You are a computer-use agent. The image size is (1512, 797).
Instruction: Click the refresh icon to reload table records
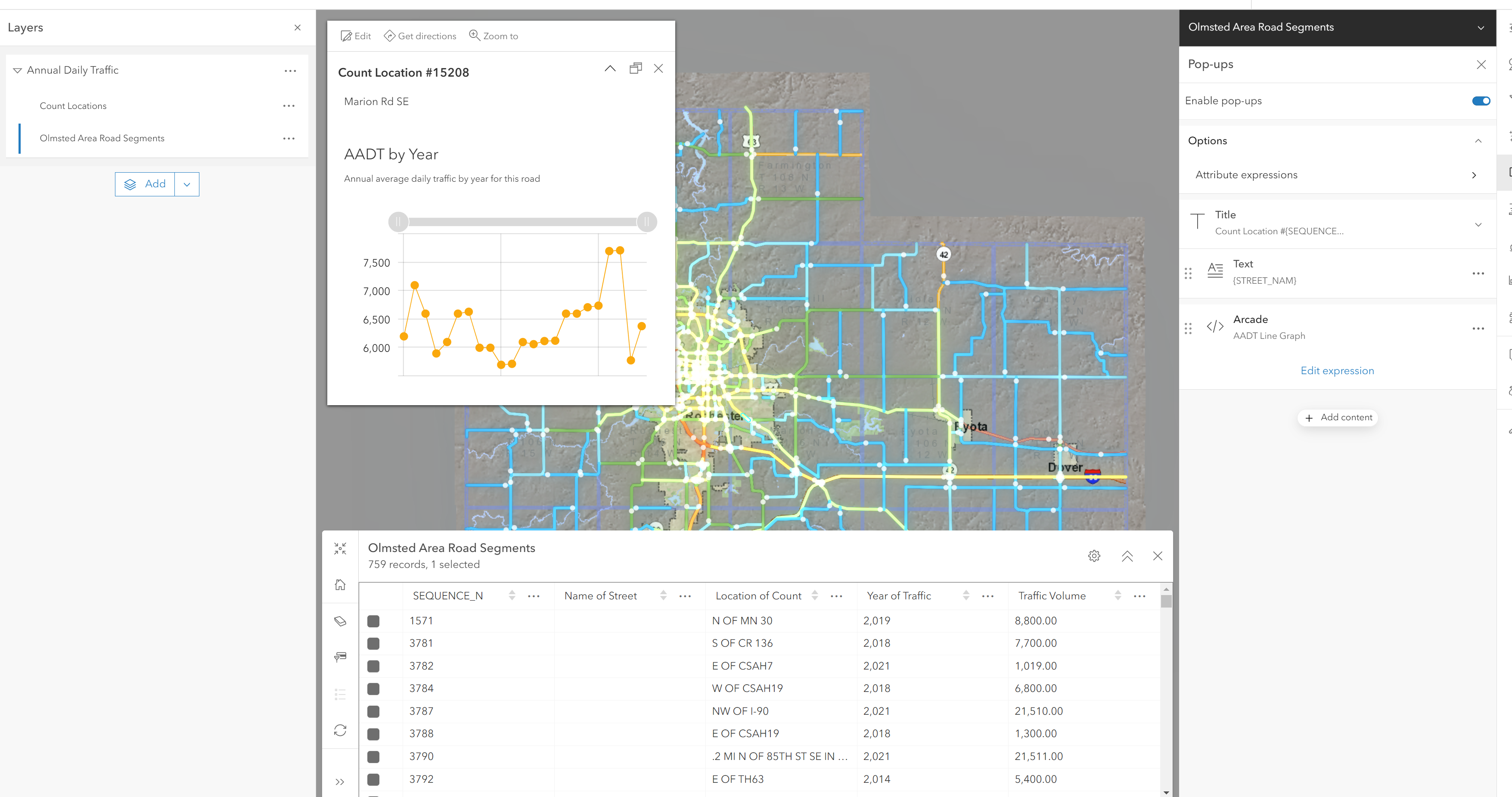coord(341,730)
